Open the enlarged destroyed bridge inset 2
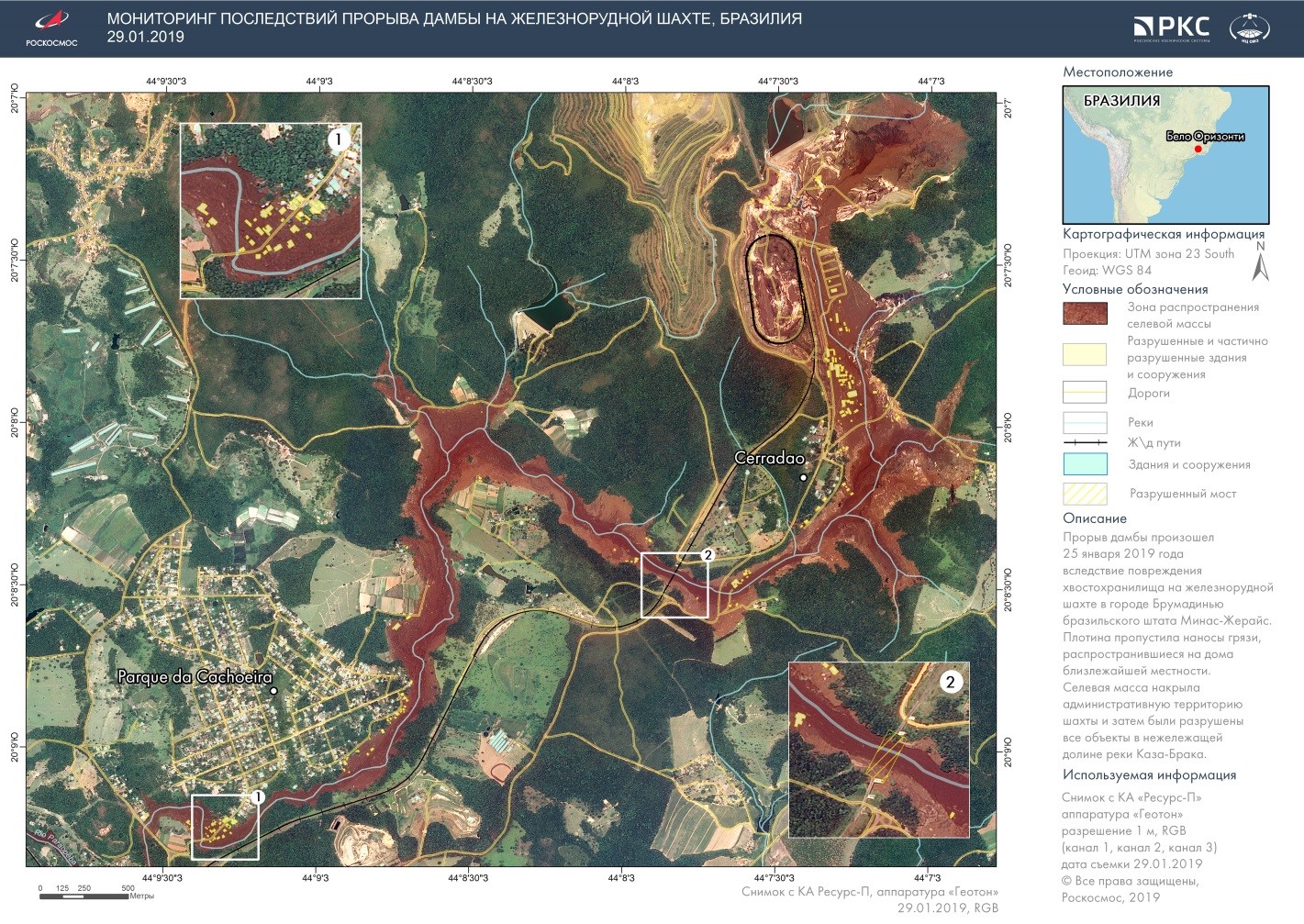1304x924 pixels. point(878,750)
